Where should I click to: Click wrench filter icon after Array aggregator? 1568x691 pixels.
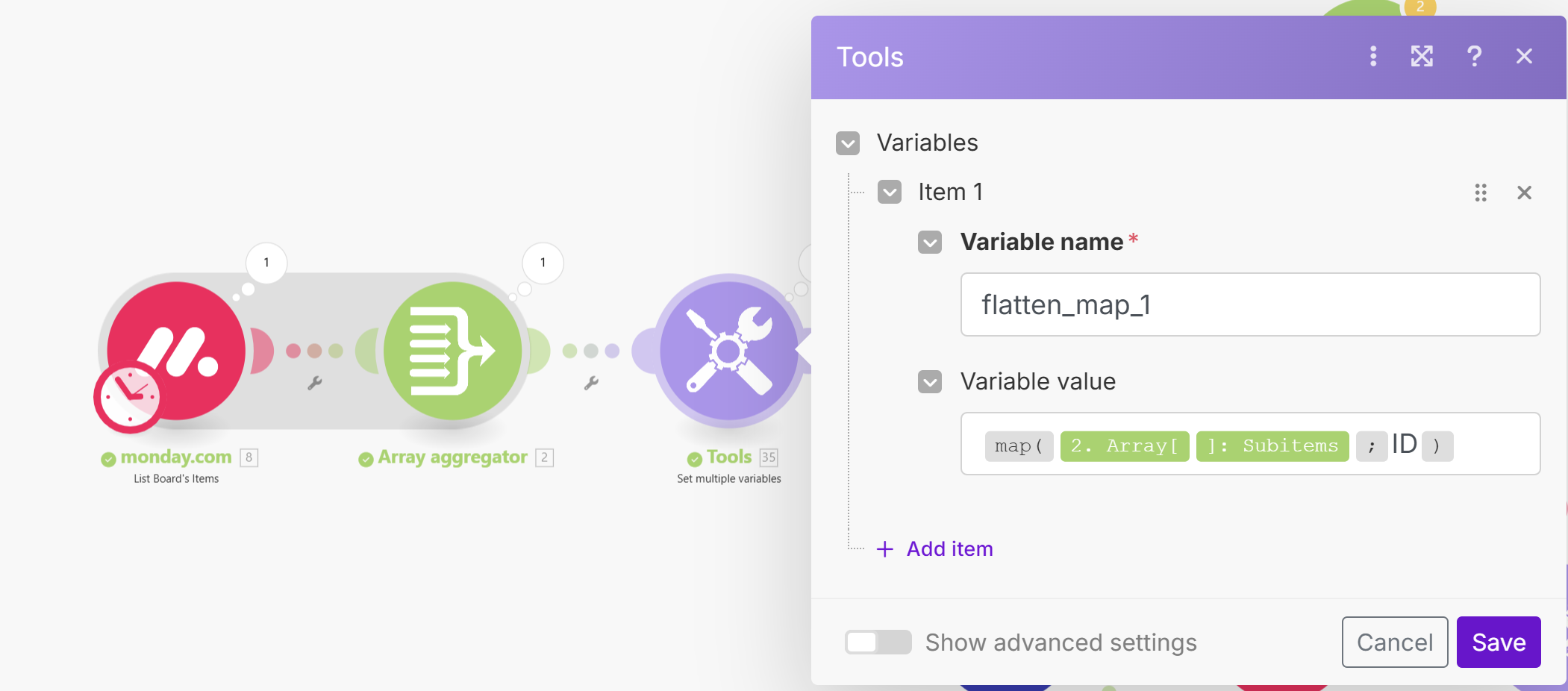pyautogui.click(x=591, y=384)
